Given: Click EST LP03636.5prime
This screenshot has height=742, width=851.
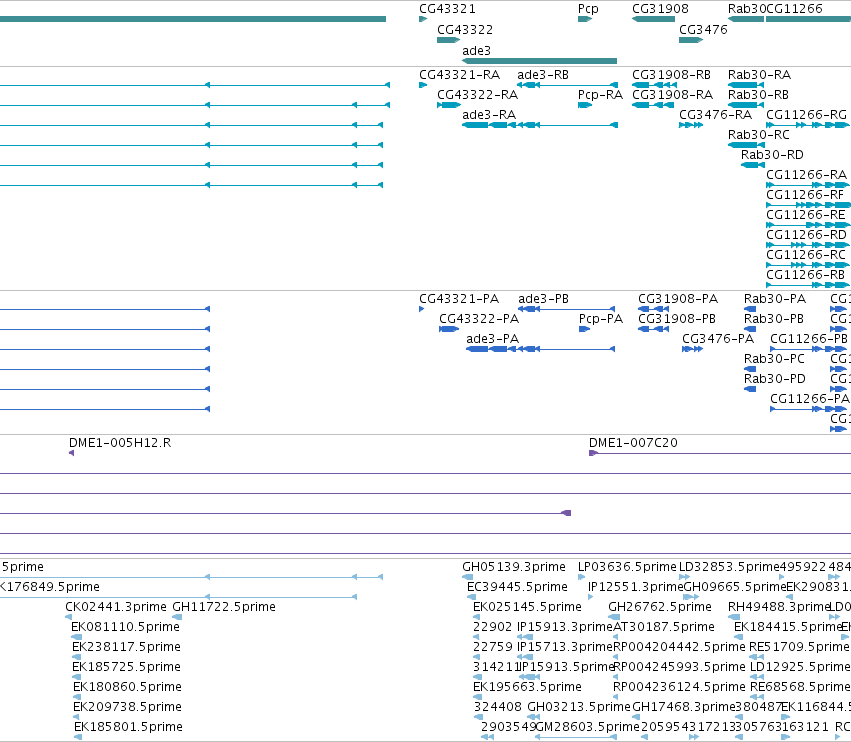Looking at the screenshot, I should [x=627, y=567].
